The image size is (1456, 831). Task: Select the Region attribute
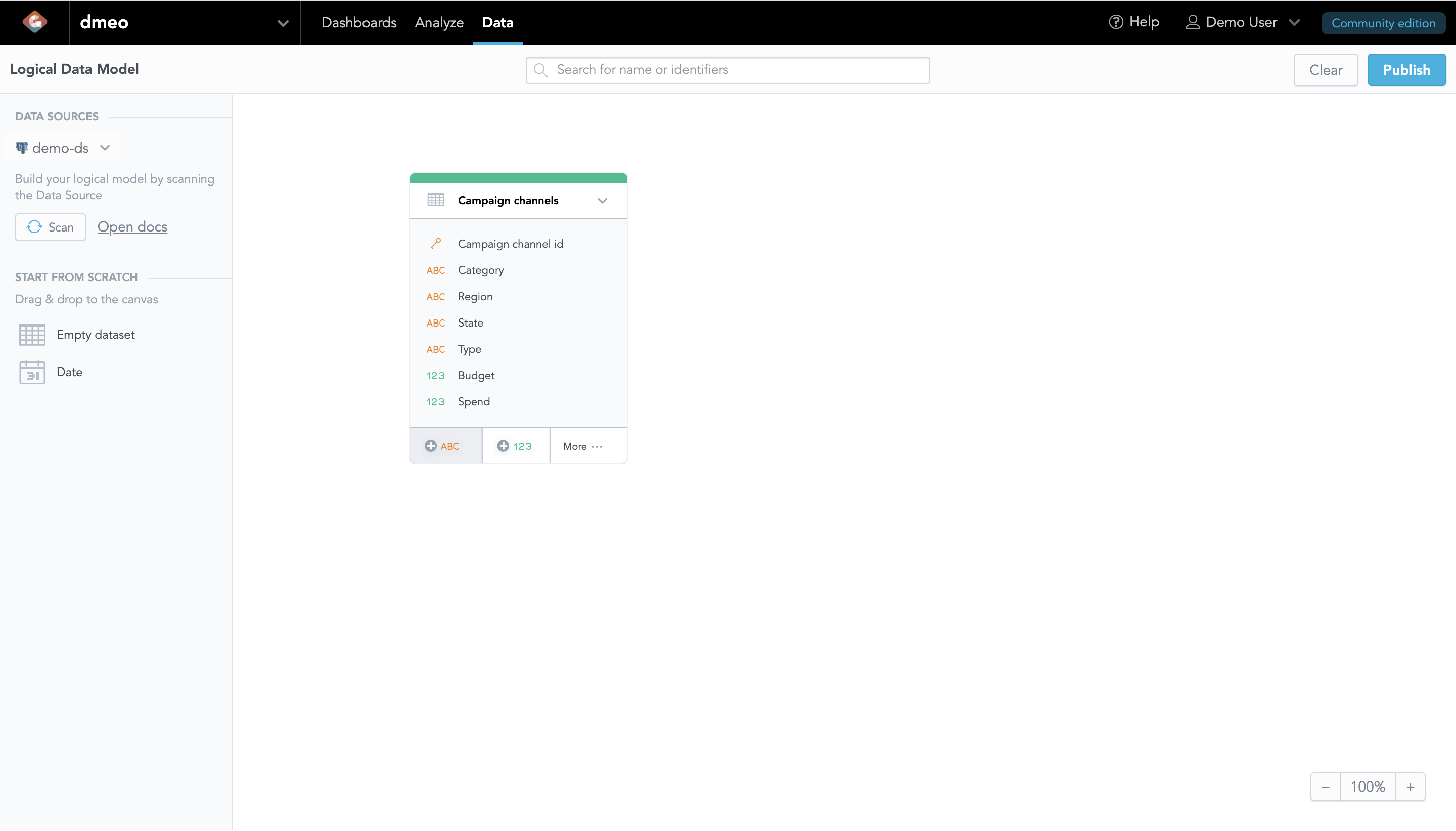(475, 297)
